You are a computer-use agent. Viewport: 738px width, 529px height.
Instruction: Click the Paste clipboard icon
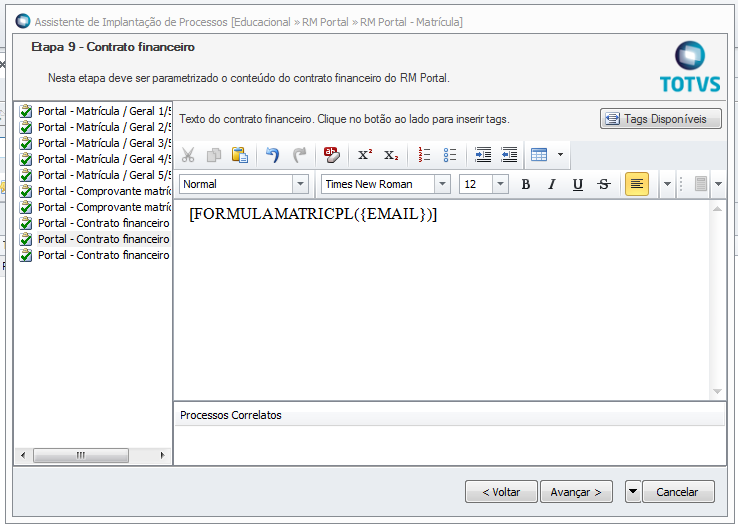pos(240,155)
